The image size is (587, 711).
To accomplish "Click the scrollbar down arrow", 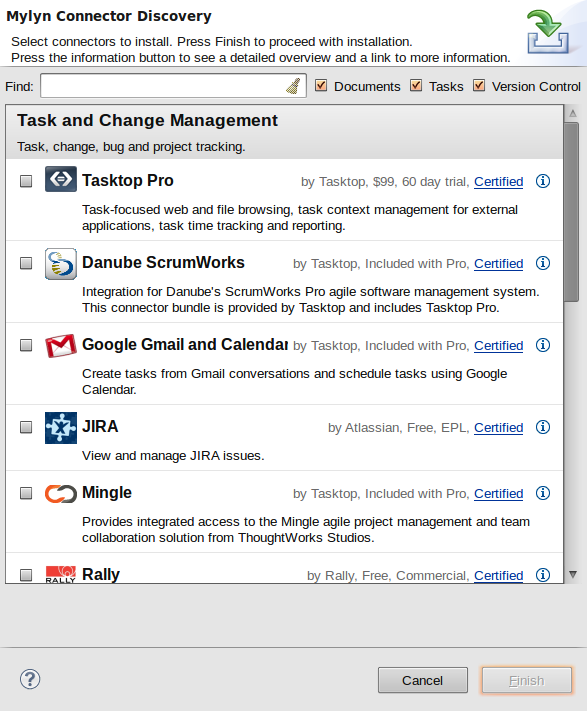I will point(572,575).
